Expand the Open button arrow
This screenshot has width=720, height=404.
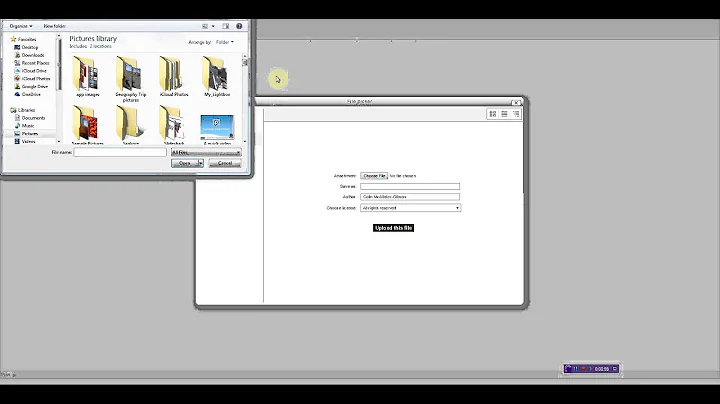(201, 163)
